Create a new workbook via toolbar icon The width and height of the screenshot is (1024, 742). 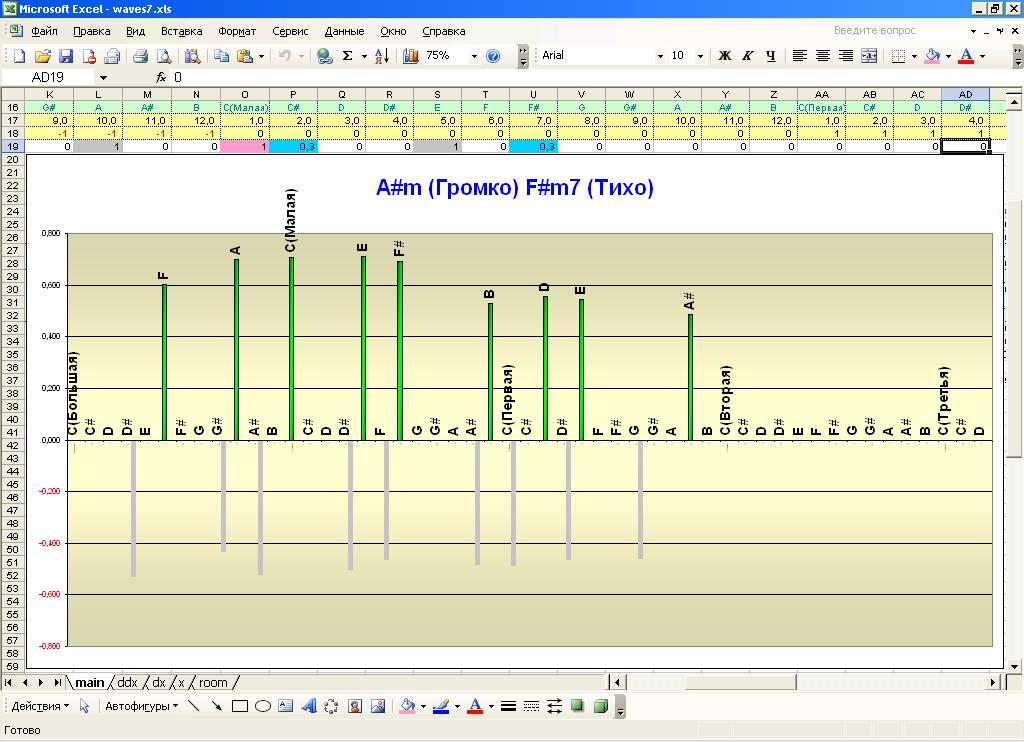coord(19,56)
